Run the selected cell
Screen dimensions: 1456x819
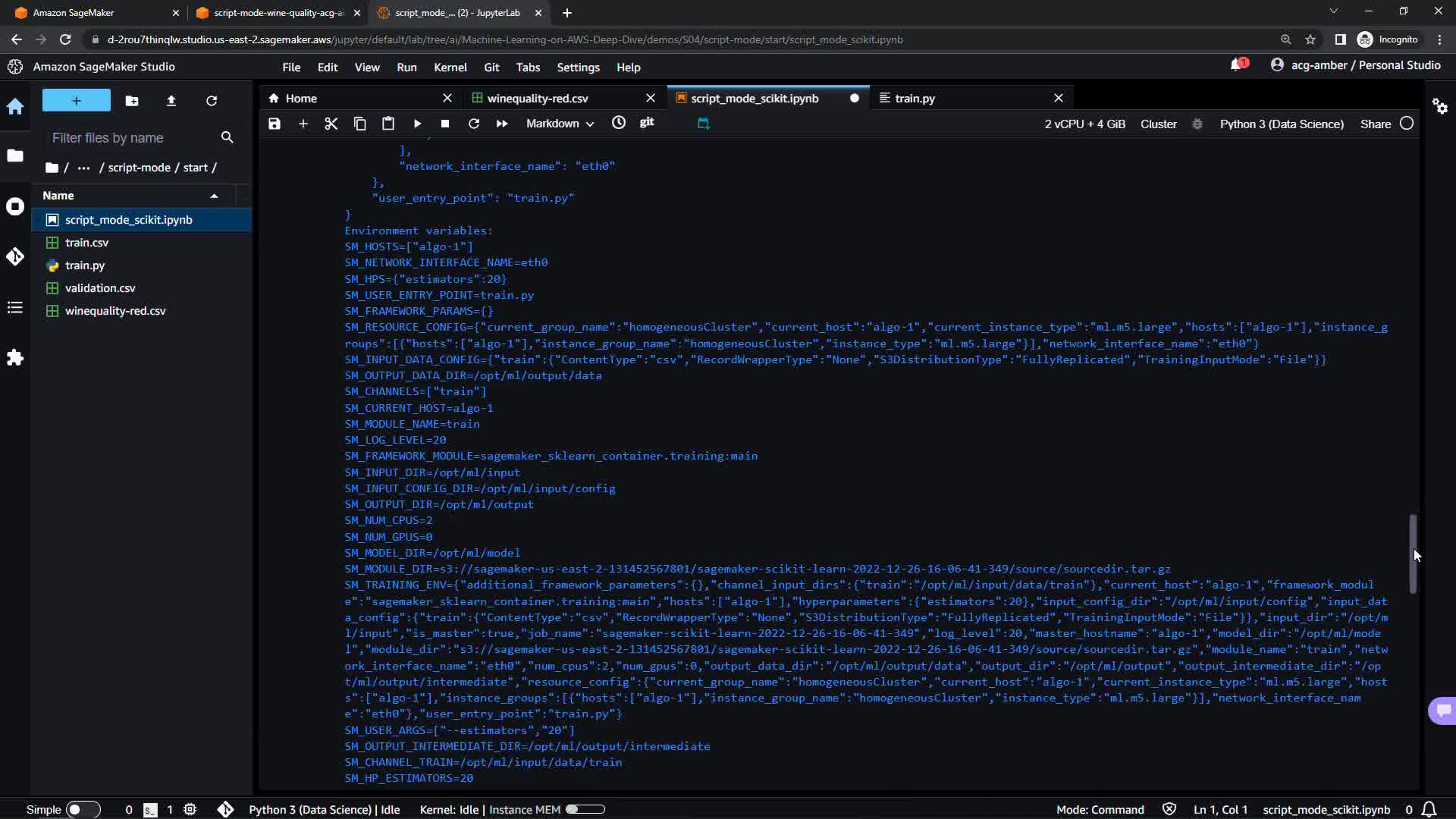point(417,124)
